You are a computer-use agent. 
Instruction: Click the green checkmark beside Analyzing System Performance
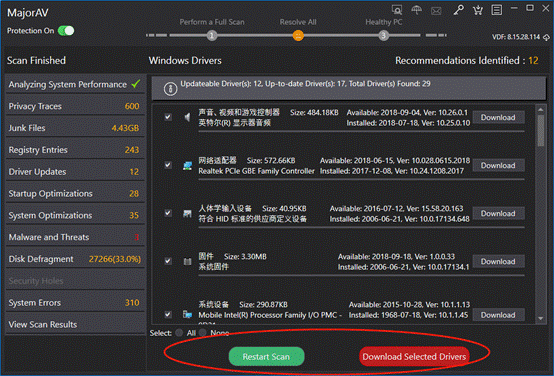tap(136, 84)
